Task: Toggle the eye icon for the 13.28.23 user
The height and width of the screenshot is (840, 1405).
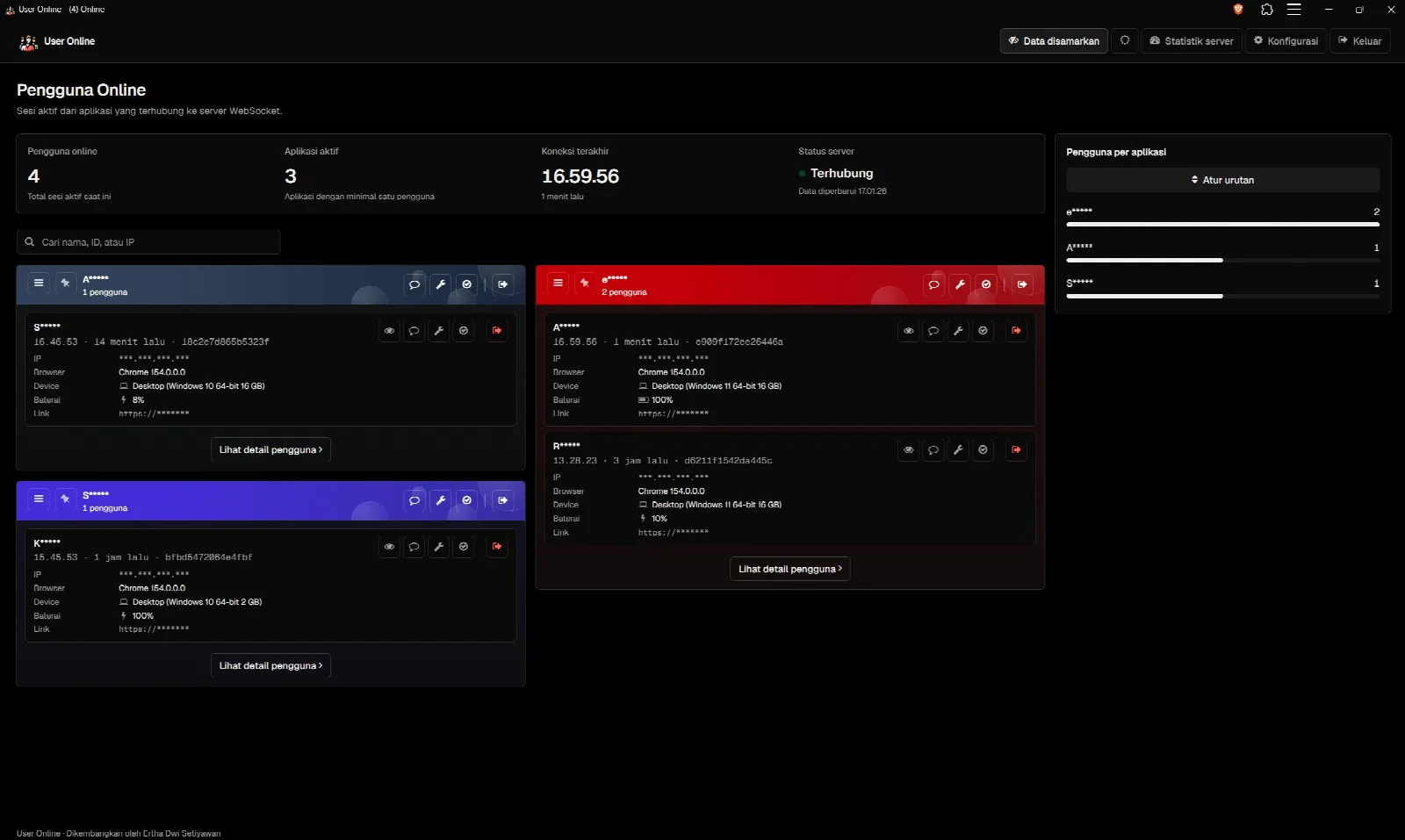Action: (x=909, y=450)
